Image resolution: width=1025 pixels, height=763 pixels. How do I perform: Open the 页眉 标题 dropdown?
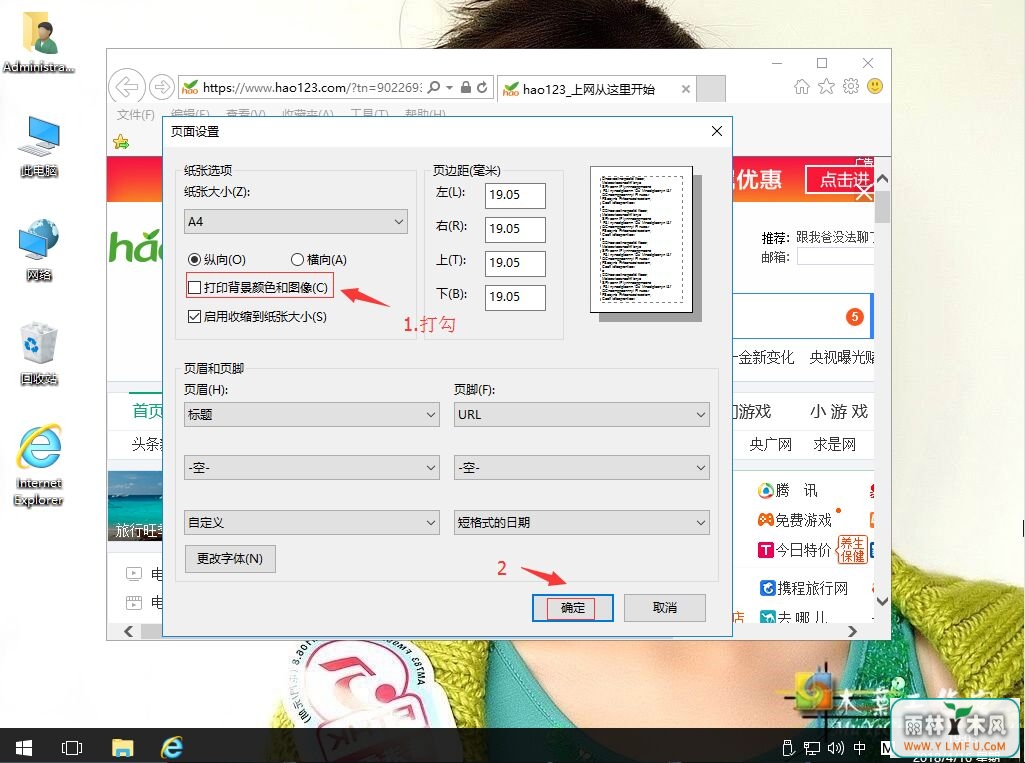coord(311,415)
